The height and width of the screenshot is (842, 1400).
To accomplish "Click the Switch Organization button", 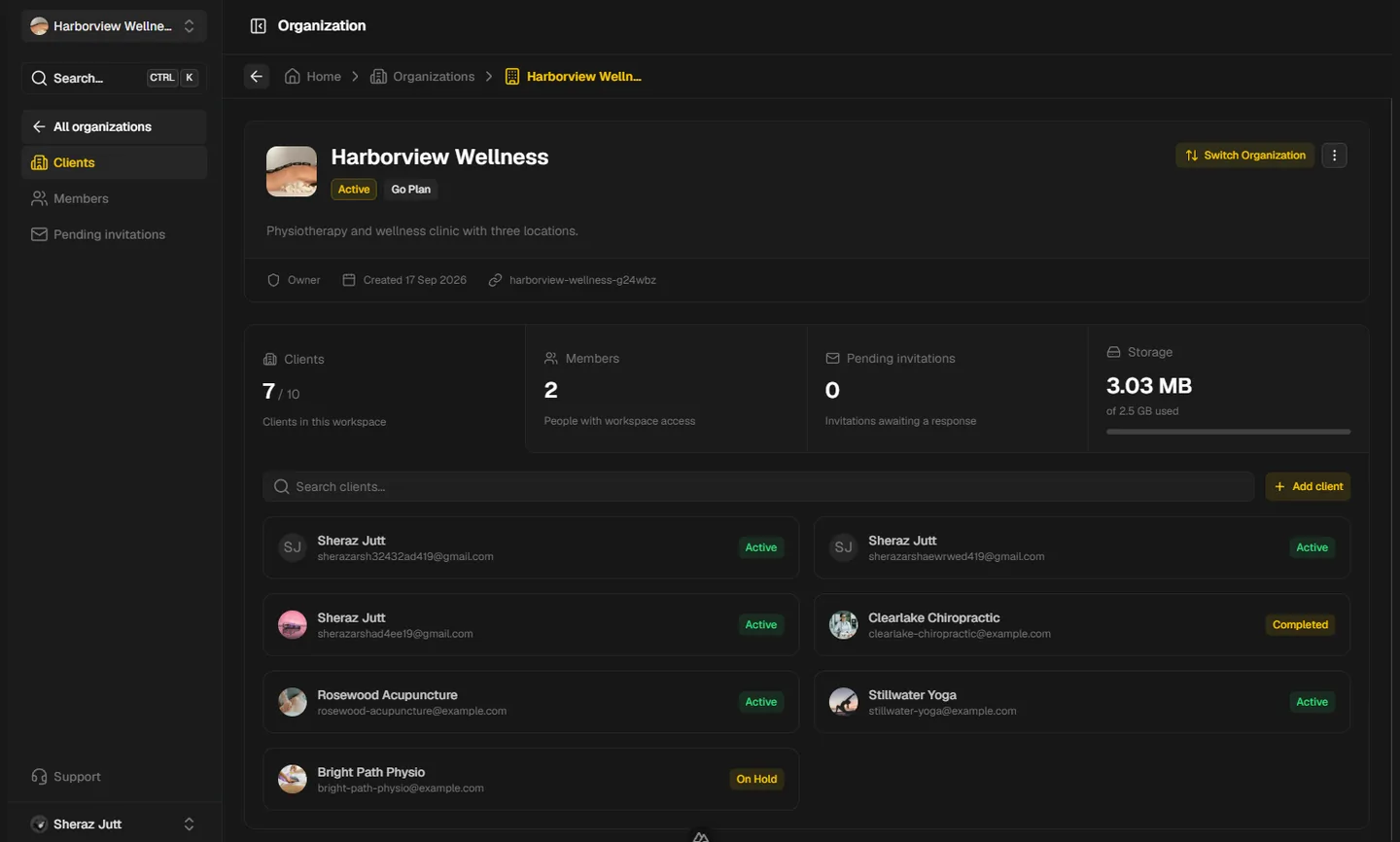I will point(1244,156).
